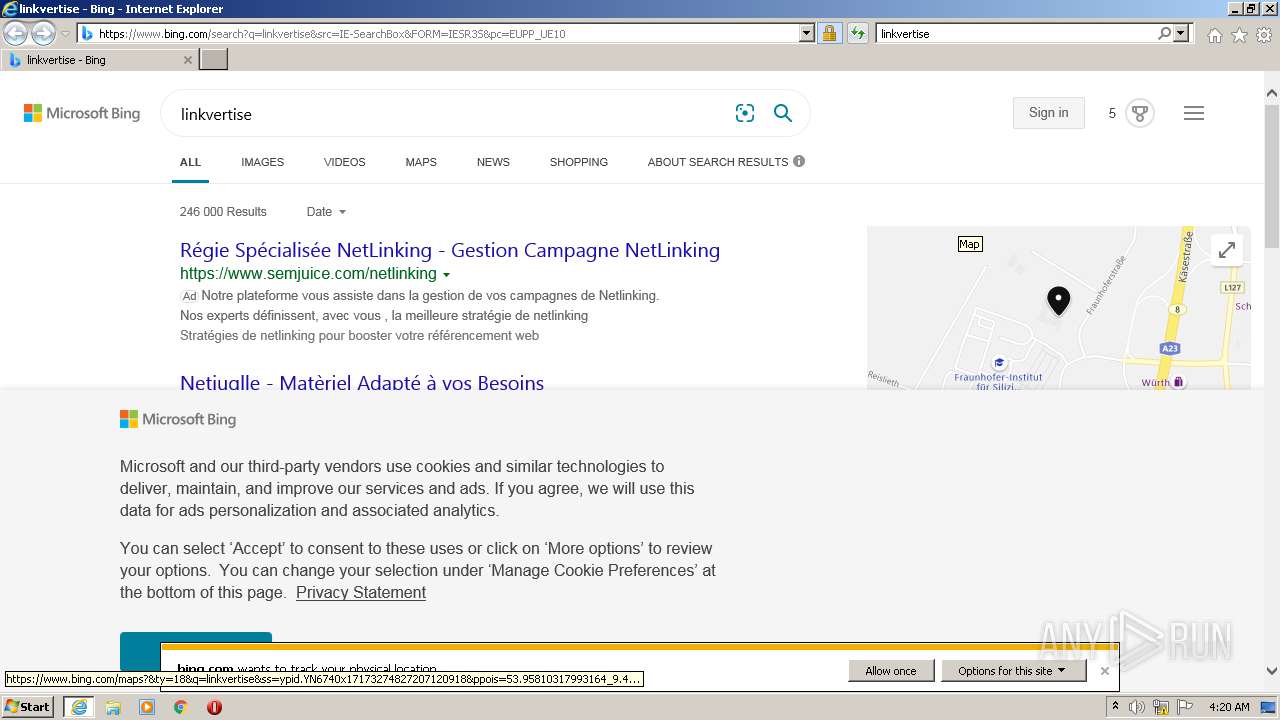Switch to the NEWS tab
The height and width of the screenshot is (720, 1280).
point(493,162)
